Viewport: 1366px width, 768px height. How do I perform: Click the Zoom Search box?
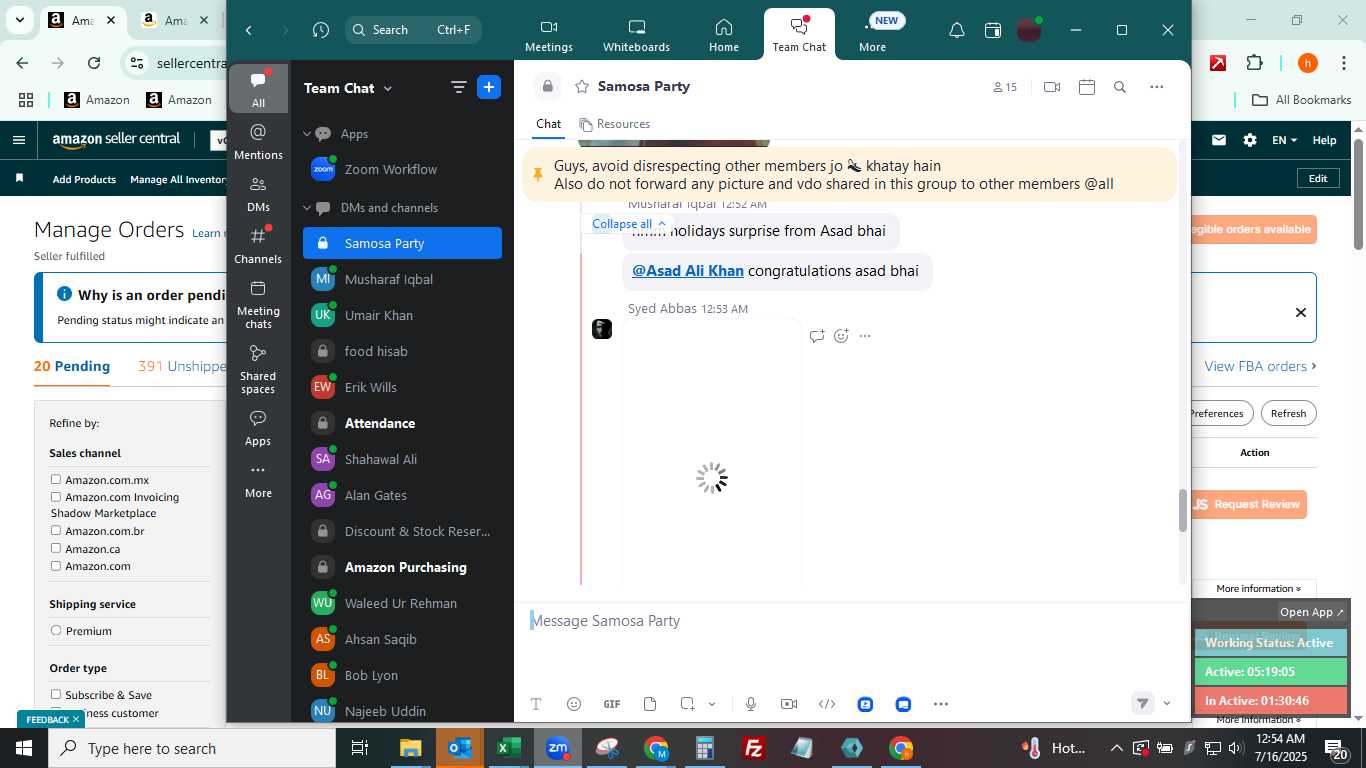tap(413, 30)
